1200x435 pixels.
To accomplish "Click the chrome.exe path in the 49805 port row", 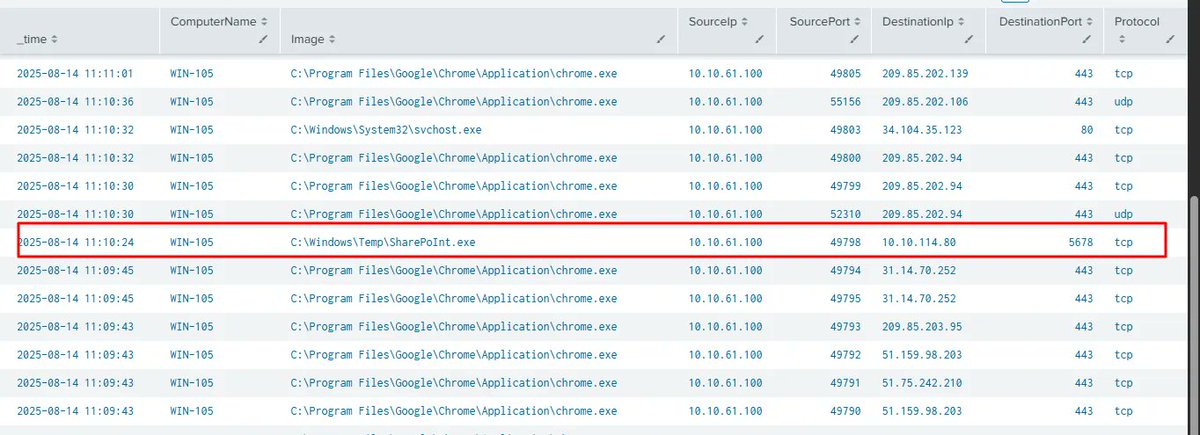I will pos(454,73).
